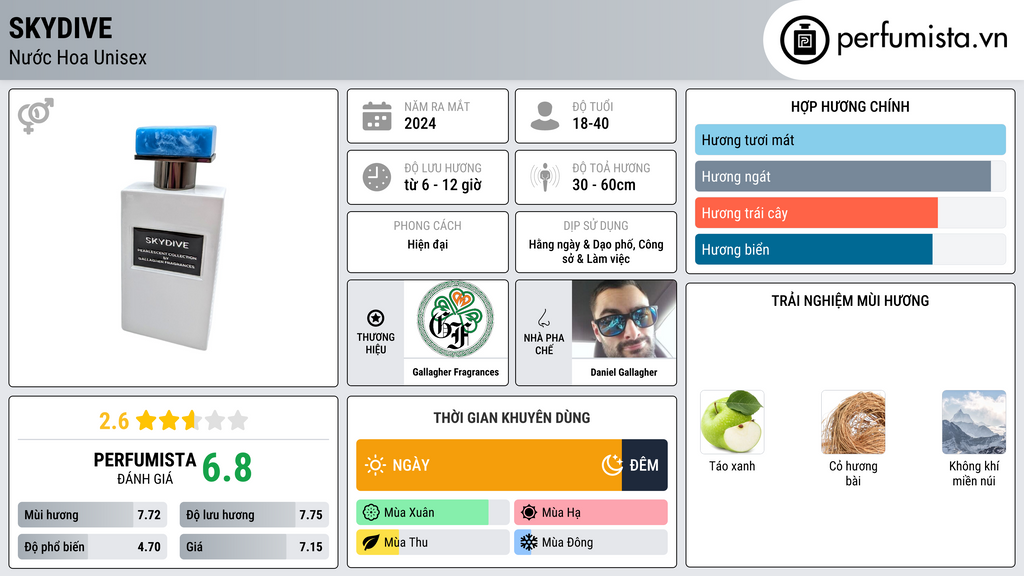Viewport: 1024px width, 576px height.
Task: Click the Hương biển accord bar
Action: 850,249
